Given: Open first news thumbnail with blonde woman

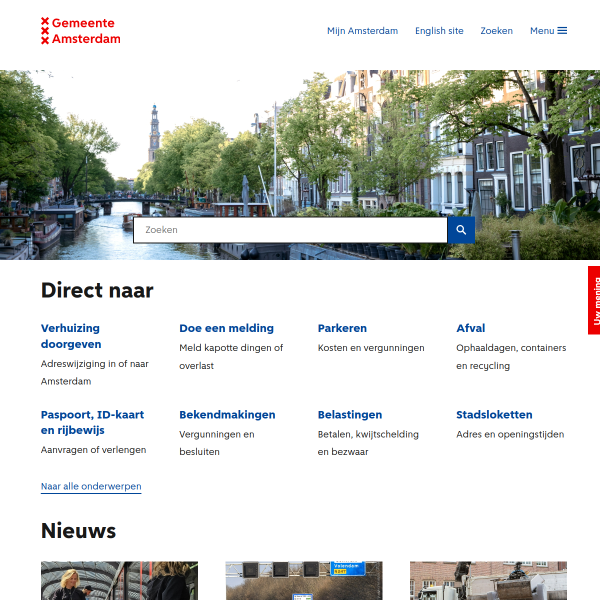Looking at the screenshot, I should [119, 580].
